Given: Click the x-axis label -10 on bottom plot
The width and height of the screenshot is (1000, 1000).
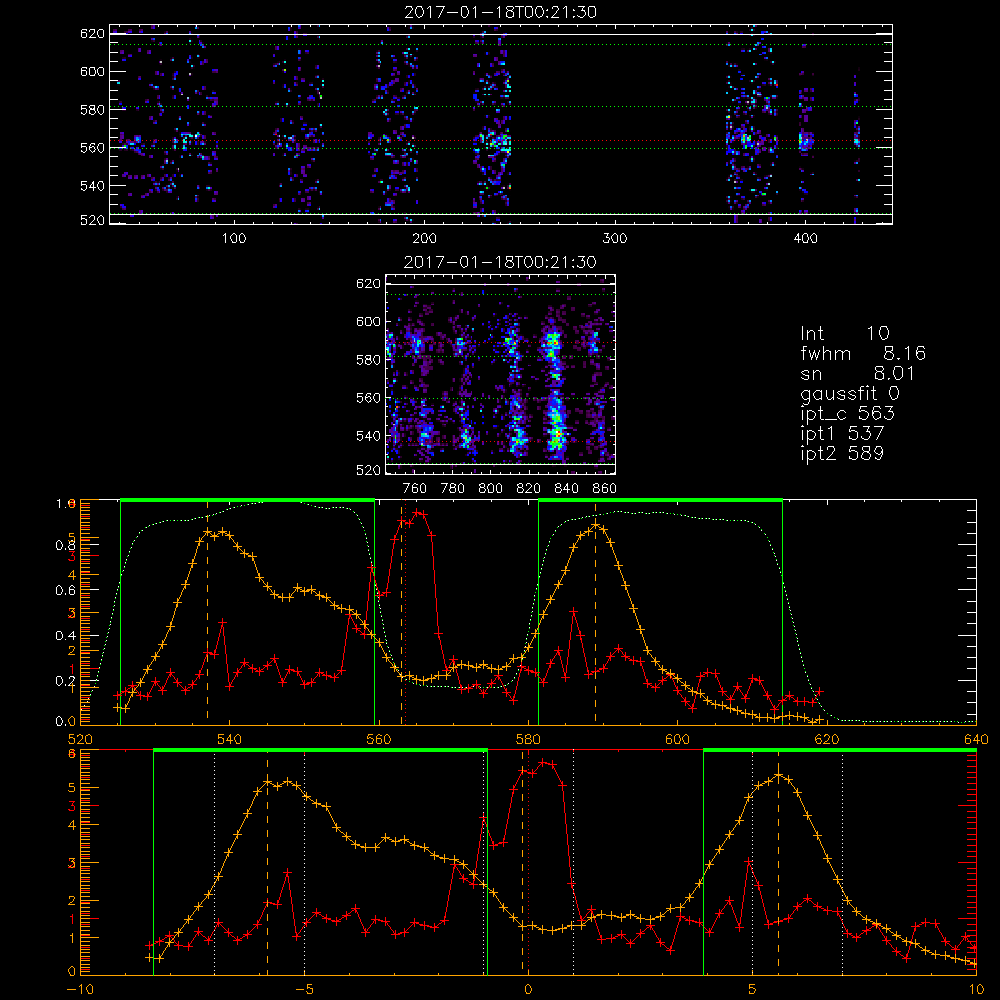Looking at the screenshot, I should 80,990.
